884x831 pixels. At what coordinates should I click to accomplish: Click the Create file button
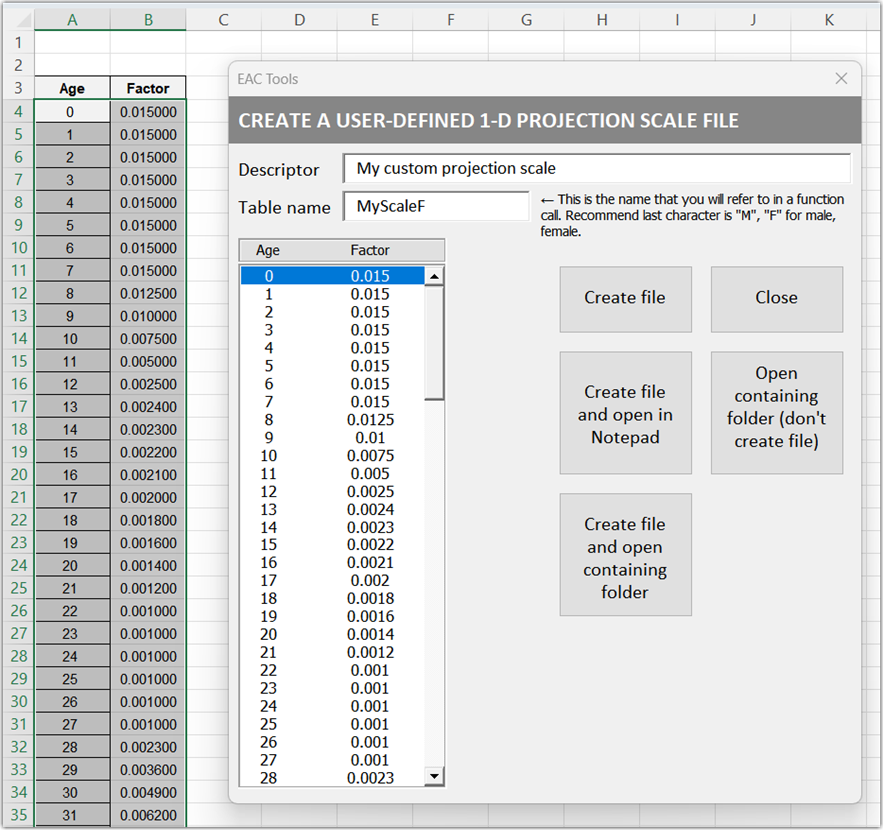pos(625,299)
